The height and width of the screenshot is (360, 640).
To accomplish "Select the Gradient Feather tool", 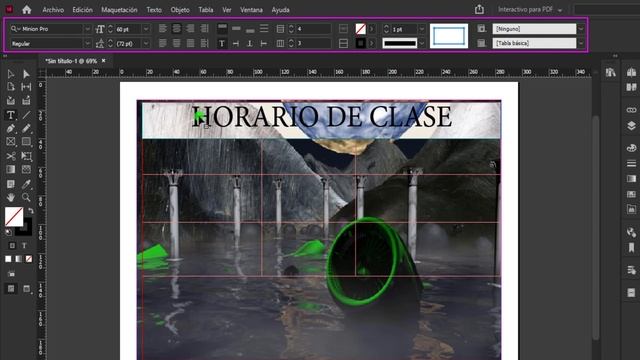I will pyautogui.click(x=26, y=169).
